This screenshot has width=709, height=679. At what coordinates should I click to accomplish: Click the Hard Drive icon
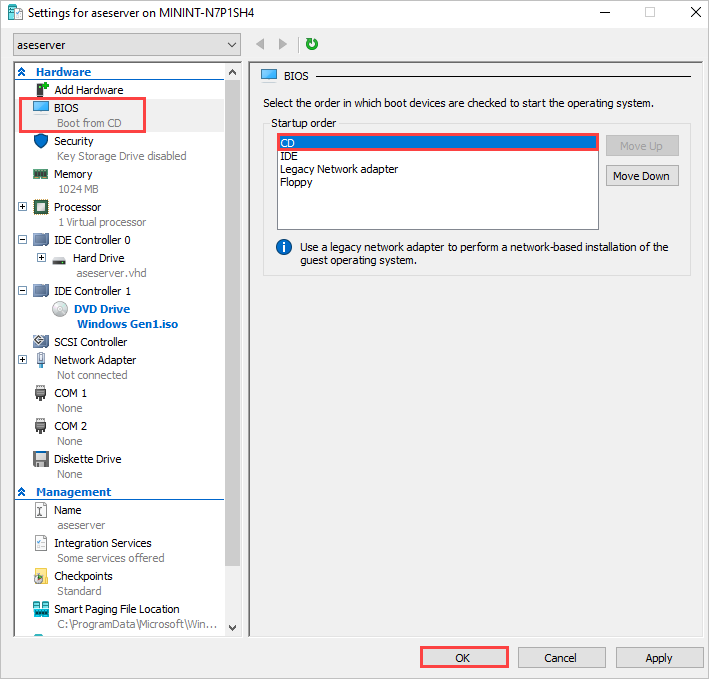59,260
